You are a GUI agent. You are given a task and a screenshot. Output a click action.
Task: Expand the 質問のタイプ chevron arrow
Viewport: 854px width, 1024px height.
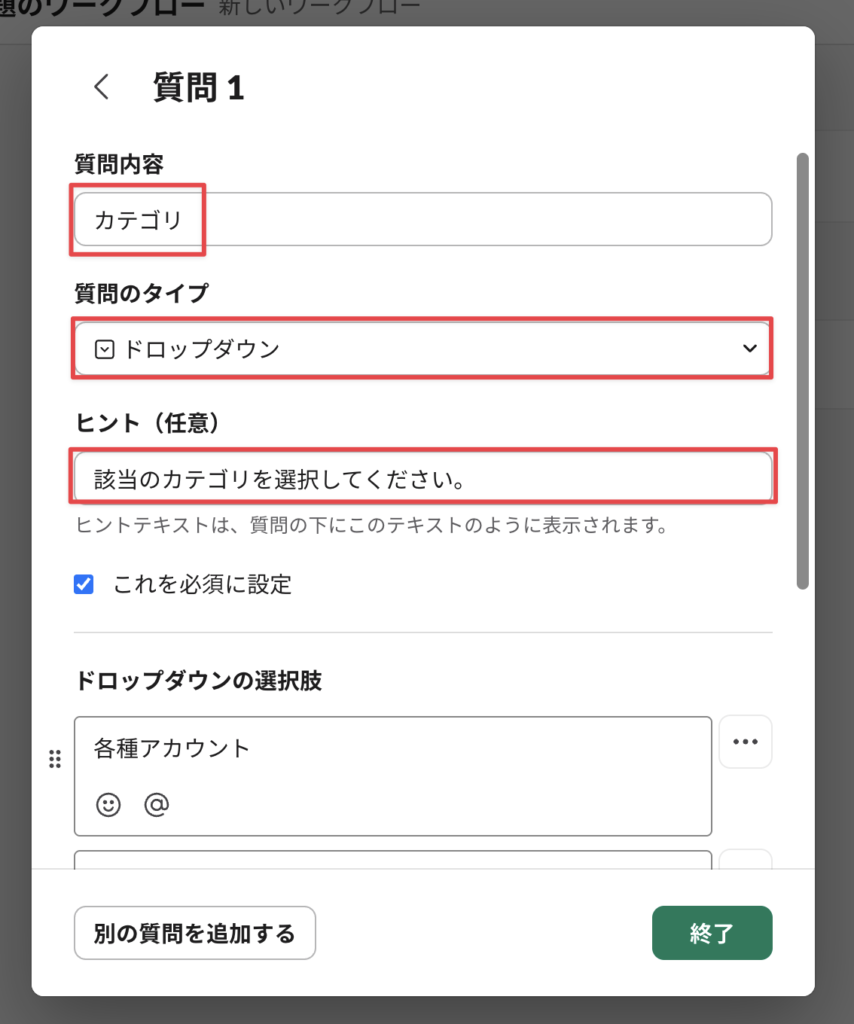point(749,349)
